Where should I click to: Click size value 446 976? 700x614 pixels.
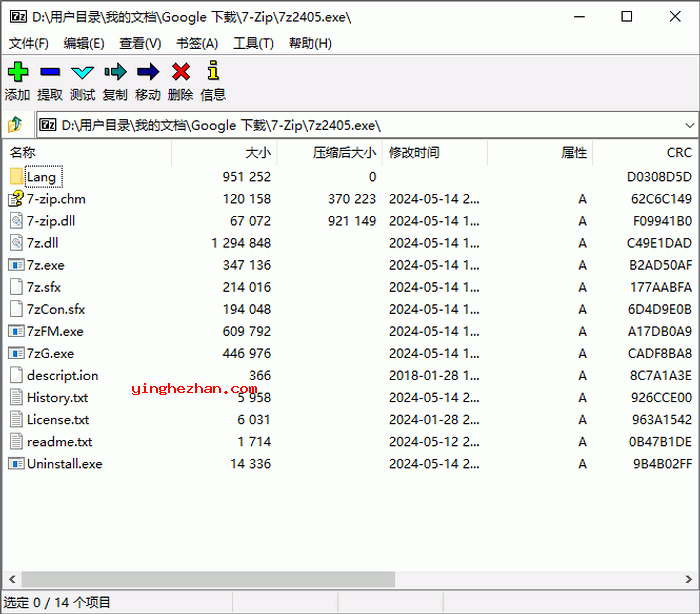(x=247, y=354)
